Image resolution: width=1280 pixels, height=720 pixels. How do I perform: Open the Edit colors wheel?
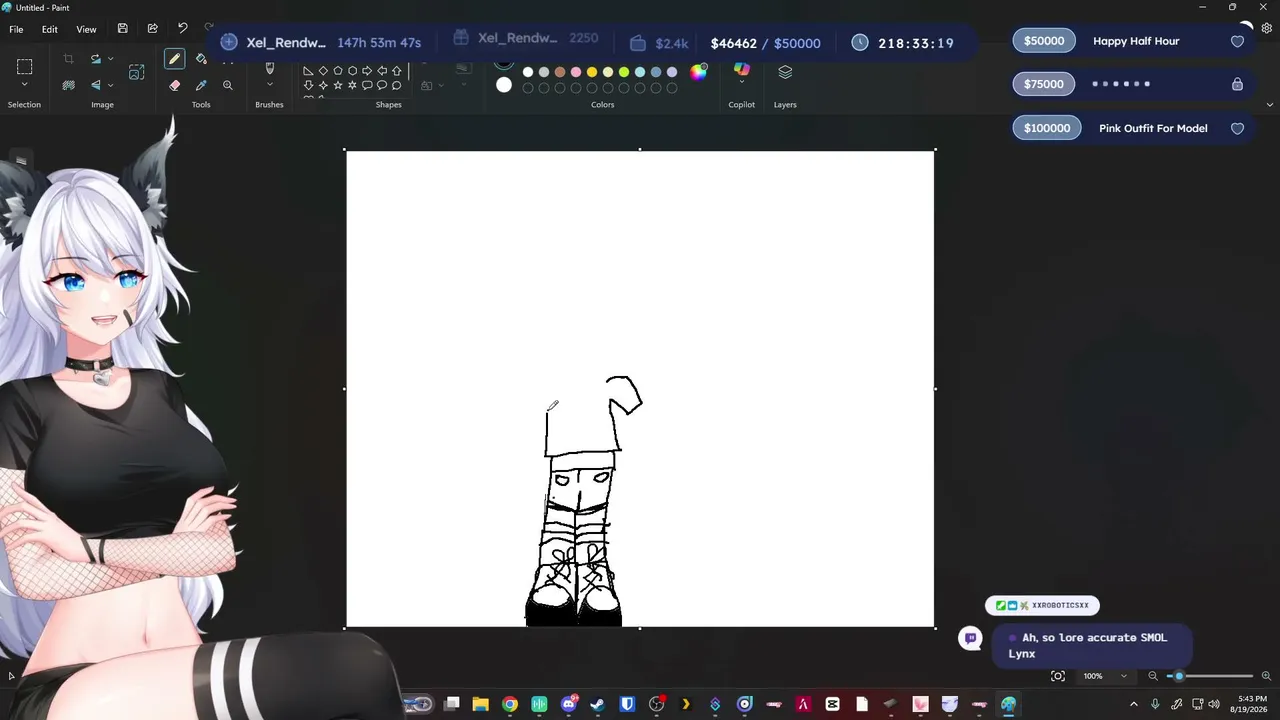click(699, 72)
